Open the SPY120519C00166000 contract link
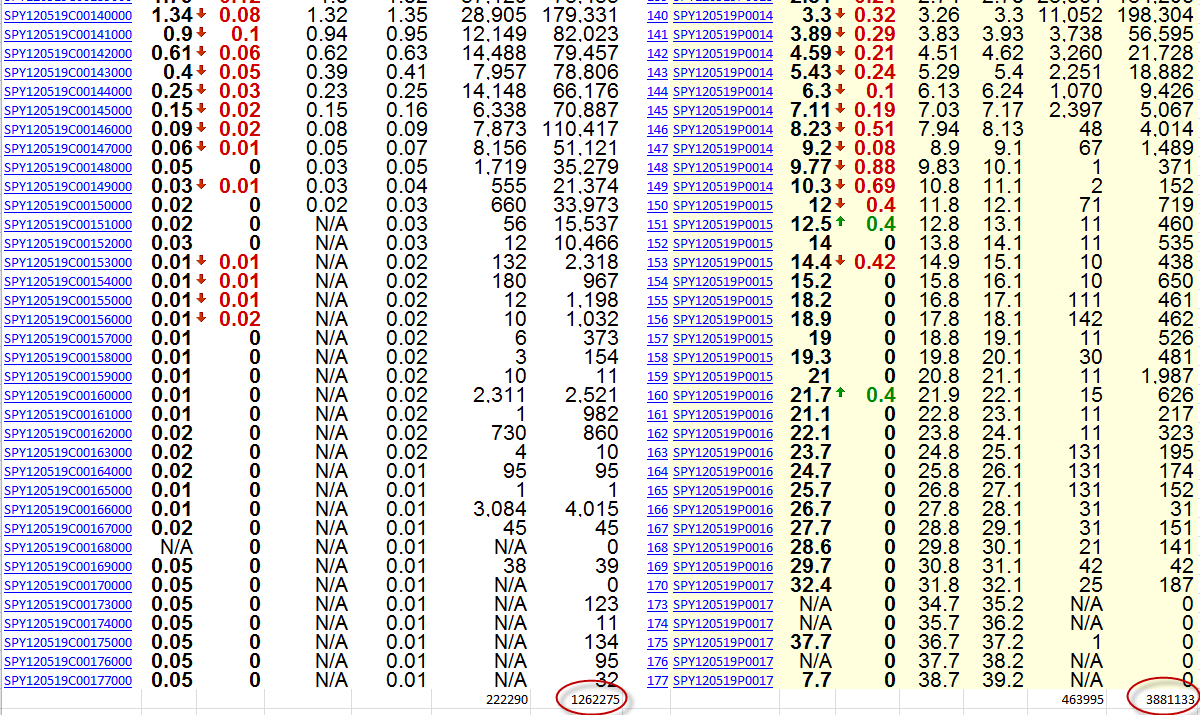 point(68,510)
